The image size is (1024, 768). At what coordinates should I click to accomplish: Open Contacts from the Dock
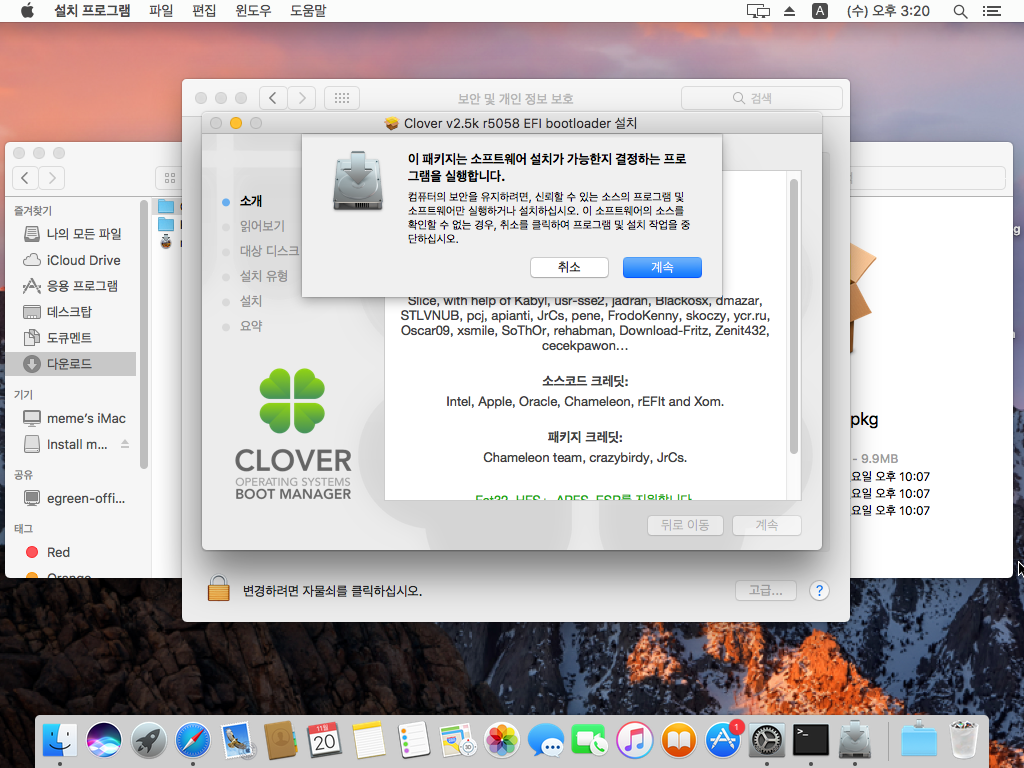tap(281, 741)
